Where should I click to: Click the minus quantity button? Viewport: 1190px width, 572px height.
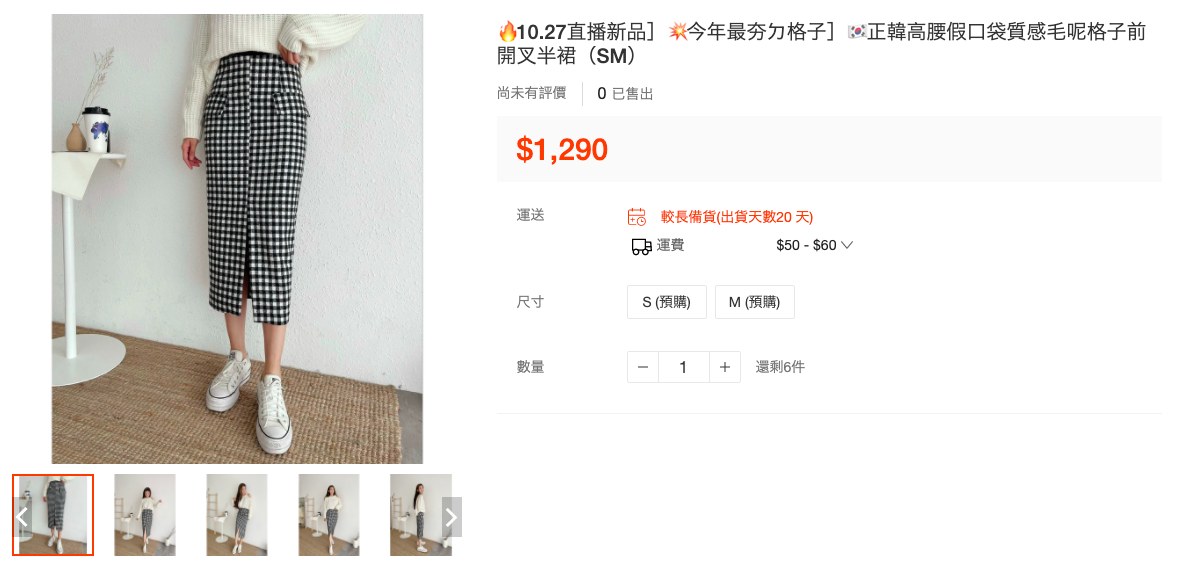click(x=643, y=367)
